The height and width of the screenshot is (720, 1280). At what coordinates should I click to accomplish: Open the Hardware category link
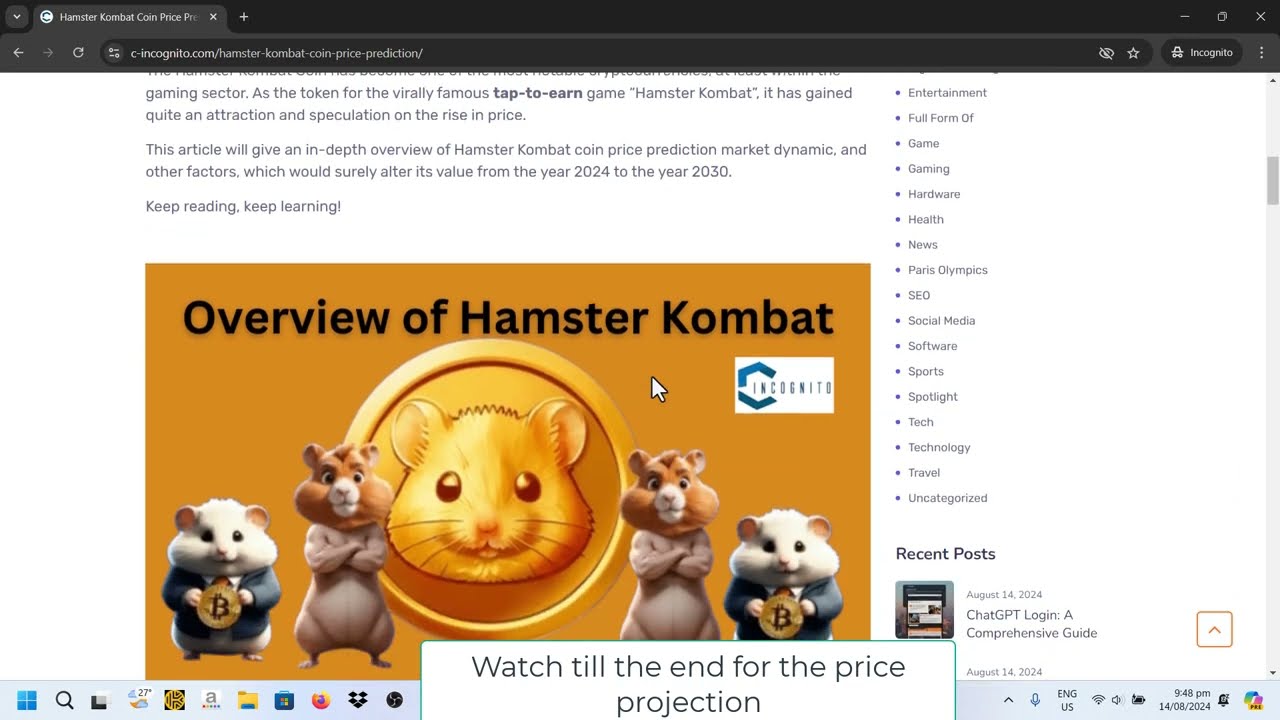click(934, 194)
